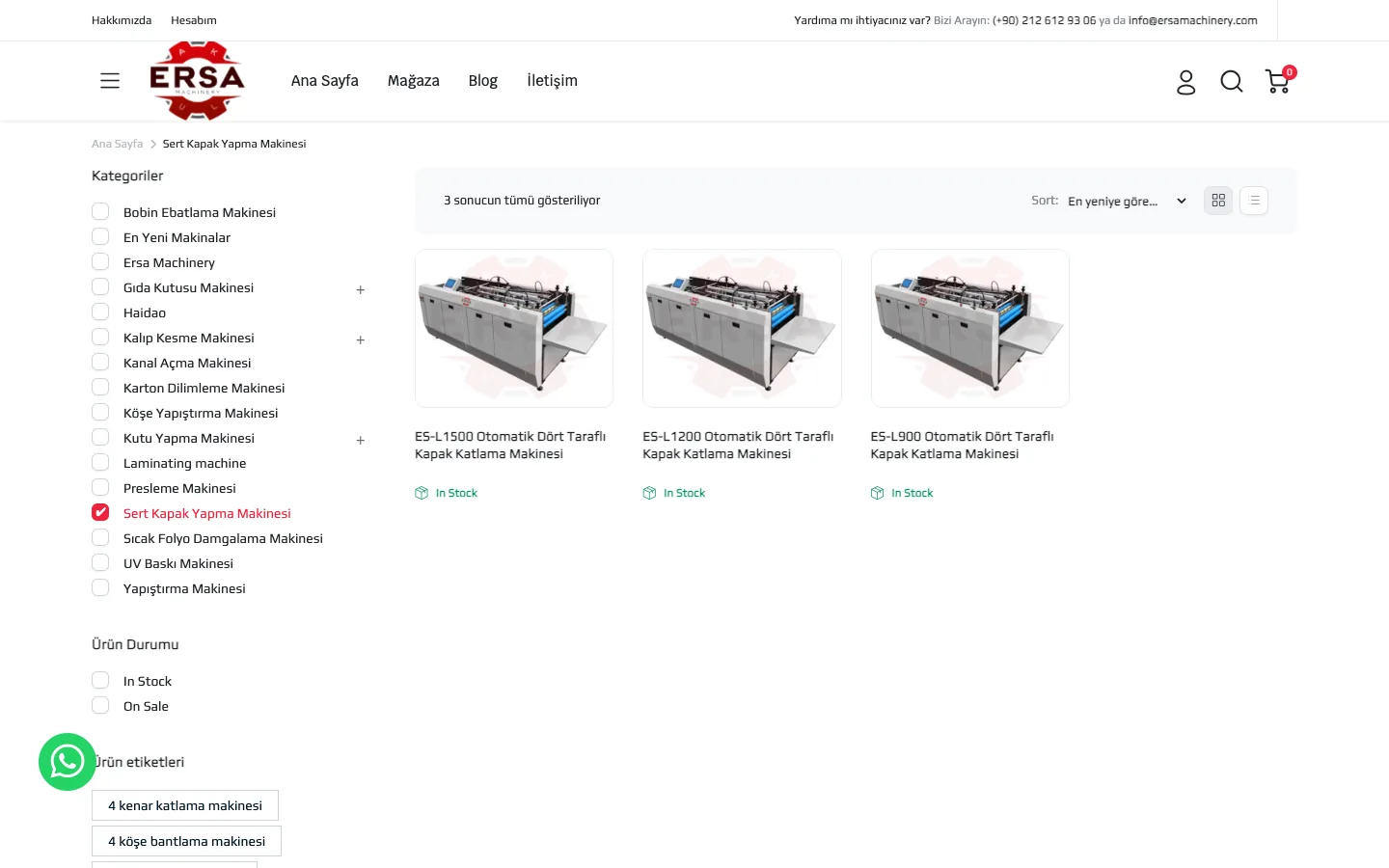Go to Ana Sayfa in navigation
Viewport: 1389px width, 868px height.
tap(325, 81)
